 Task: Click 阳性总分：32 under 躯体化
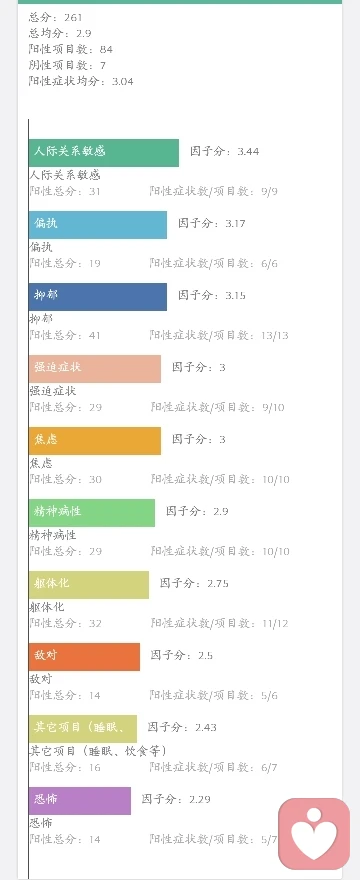[x=65, y=624]
